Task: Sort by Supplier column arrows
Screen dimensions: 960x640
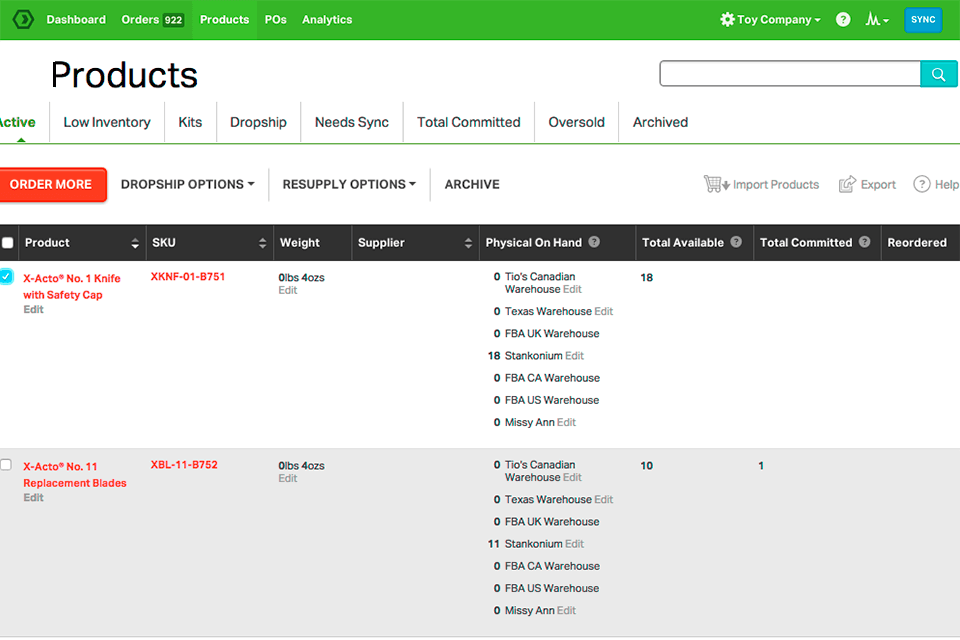Action: tap(468, 243)
